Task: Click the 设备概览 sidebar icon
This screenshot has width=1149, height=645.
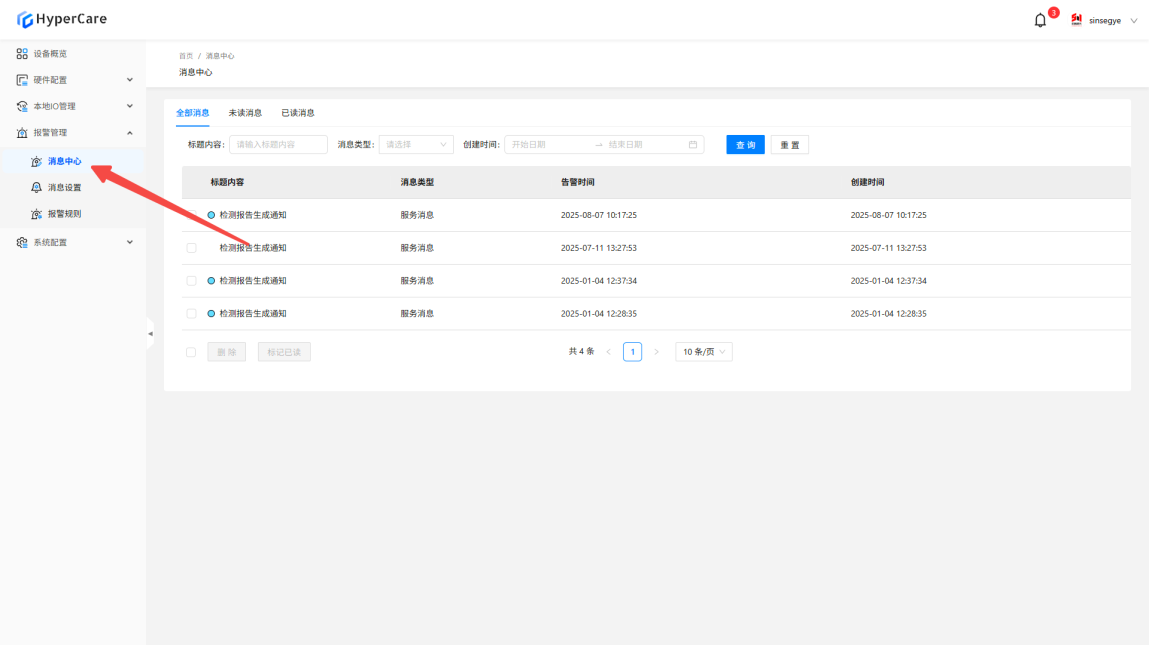Action: (x=22, y=54)
